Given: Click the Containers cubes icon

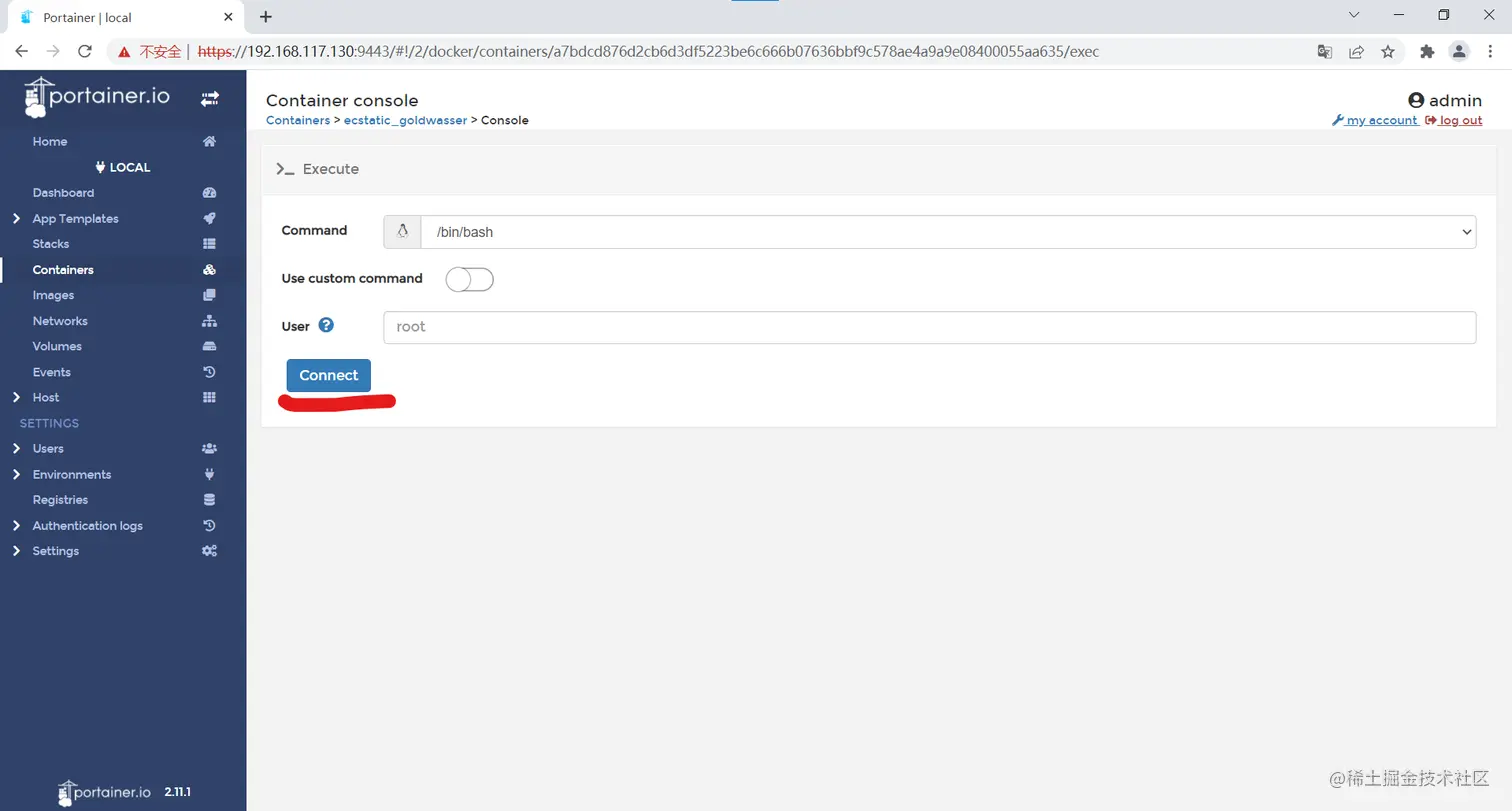Looking at the screenshot, I should (x=209, y=270).
